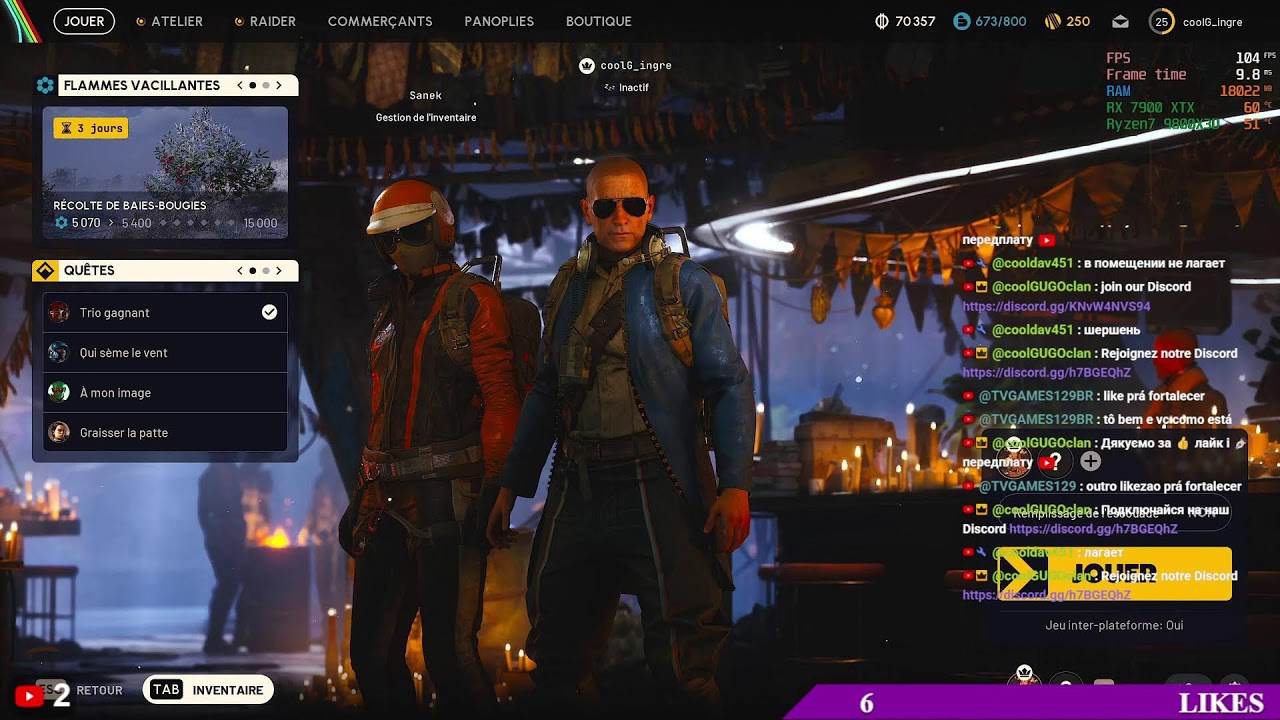Open the mail envelope icon

(1120, 22)
